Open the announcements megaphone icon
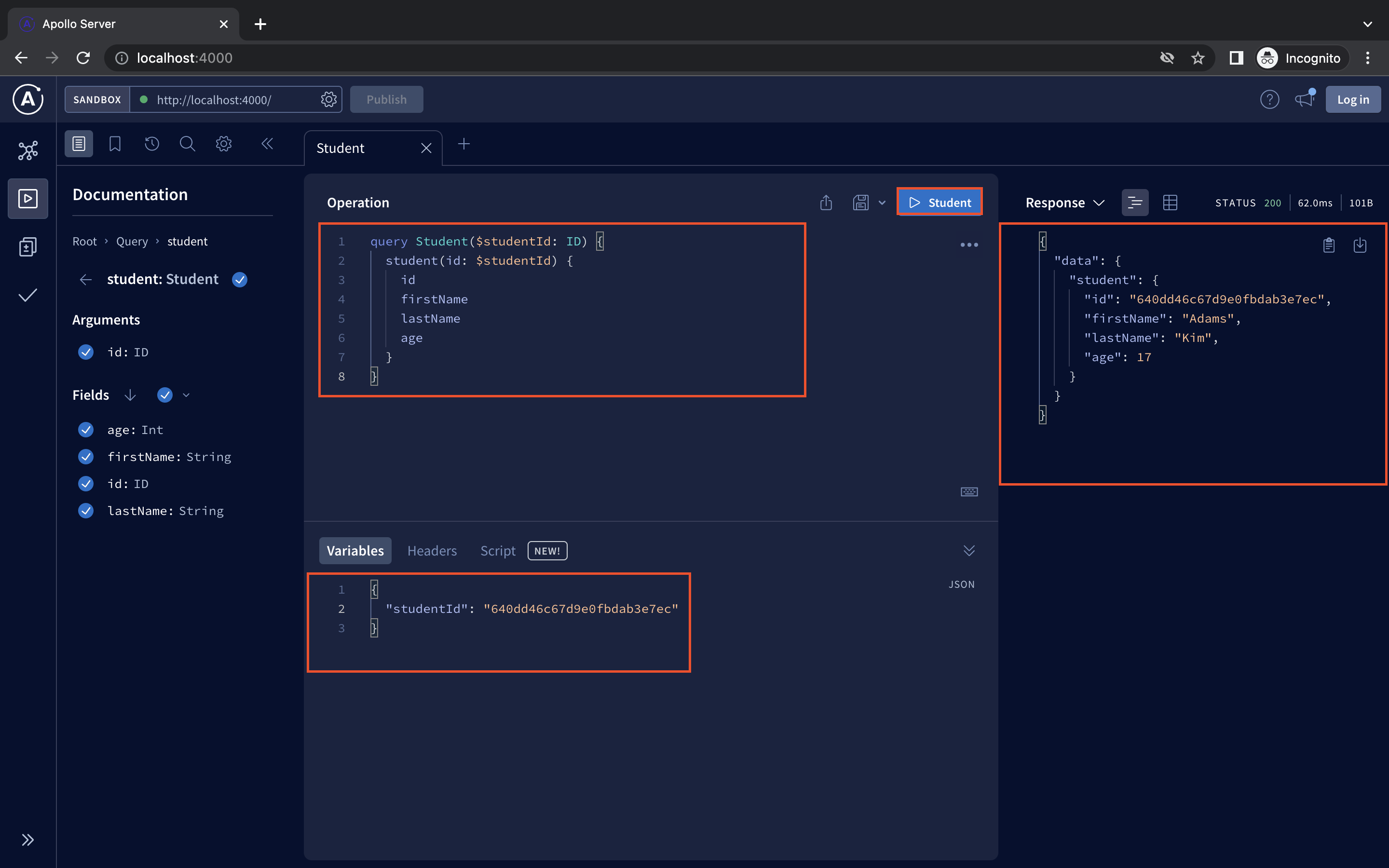Image resolution: width=1389 pixels, height=868 pixels. (x=1305, y=98)
